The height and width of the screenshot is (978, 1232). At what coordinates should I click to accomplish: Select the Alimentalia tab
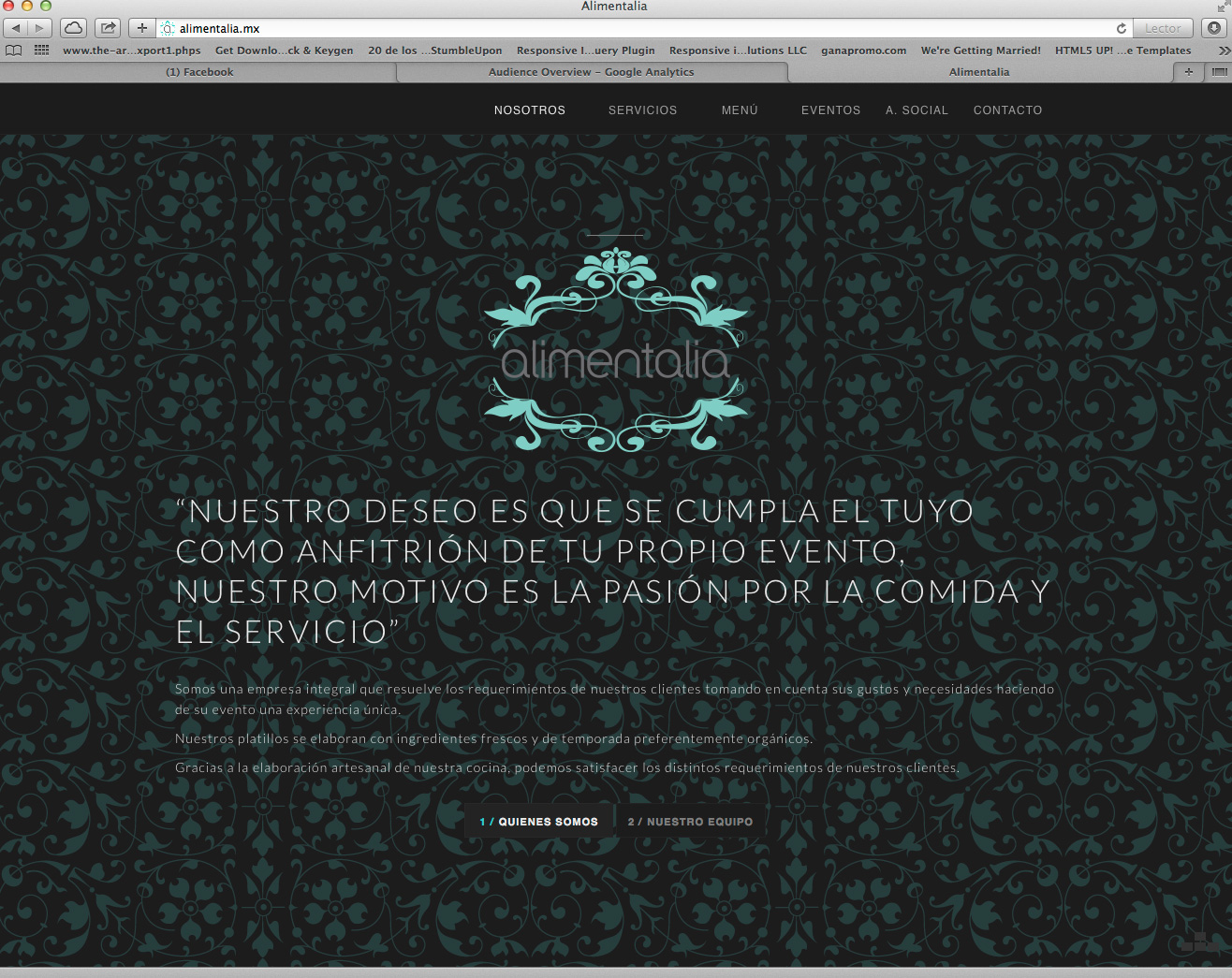(x=979, y=72)
